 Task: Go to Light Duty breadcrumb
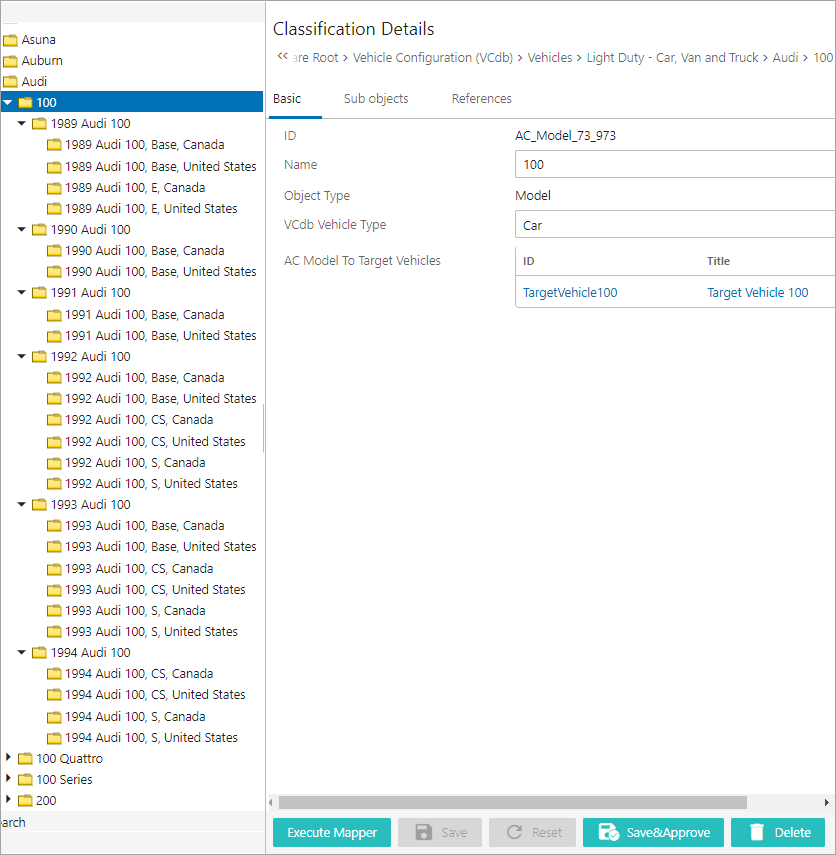672,58
